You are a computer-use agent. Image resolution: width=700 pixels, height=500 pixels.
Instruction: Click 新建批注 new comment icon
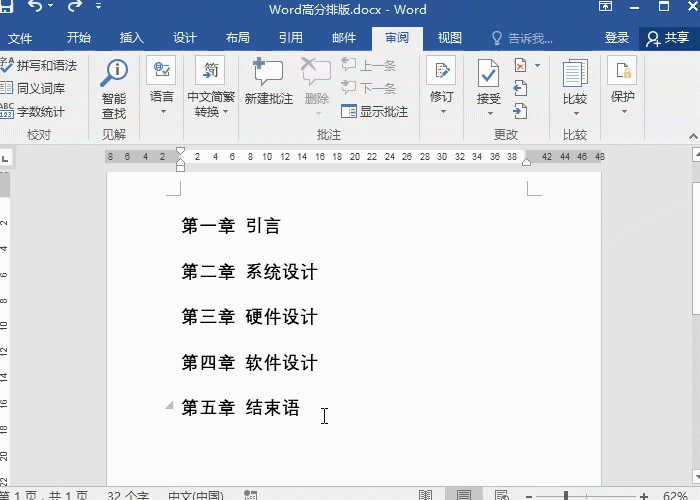[x=268, y=71]
